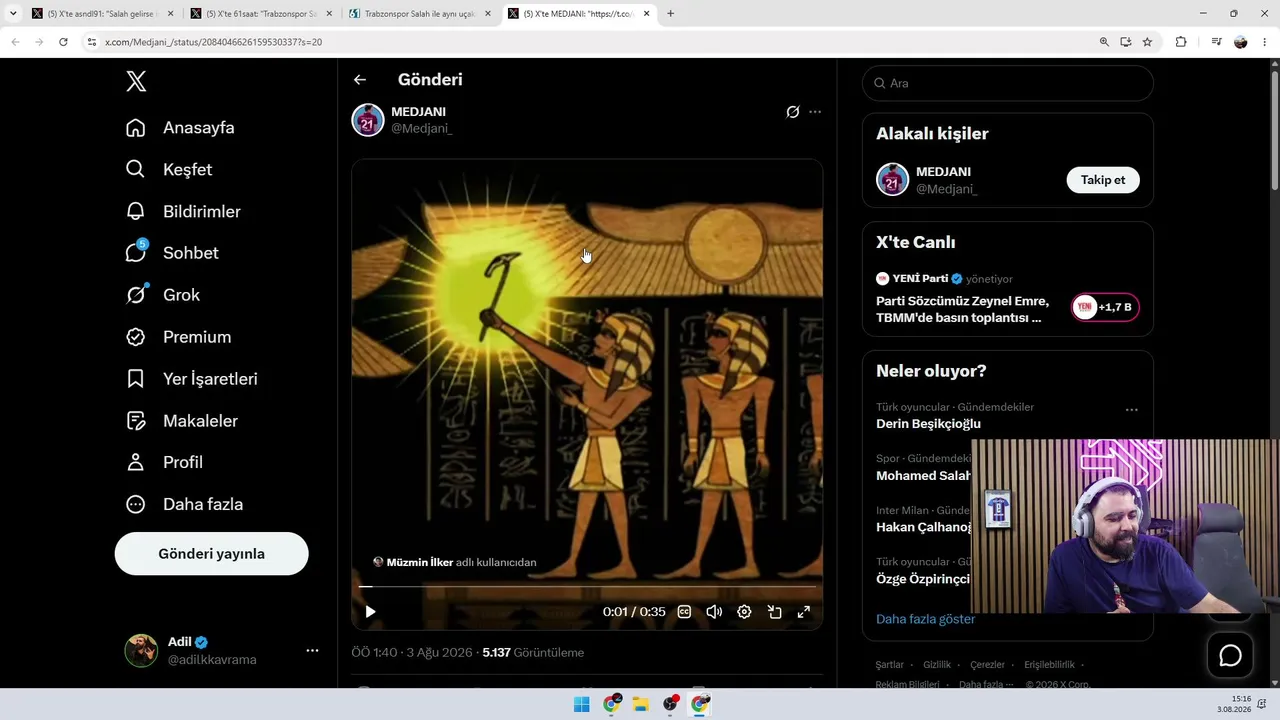Open MEDJANI in Alakalı kişiler
The width and height of the screenshot is (1280, 720).
point(943,172)
